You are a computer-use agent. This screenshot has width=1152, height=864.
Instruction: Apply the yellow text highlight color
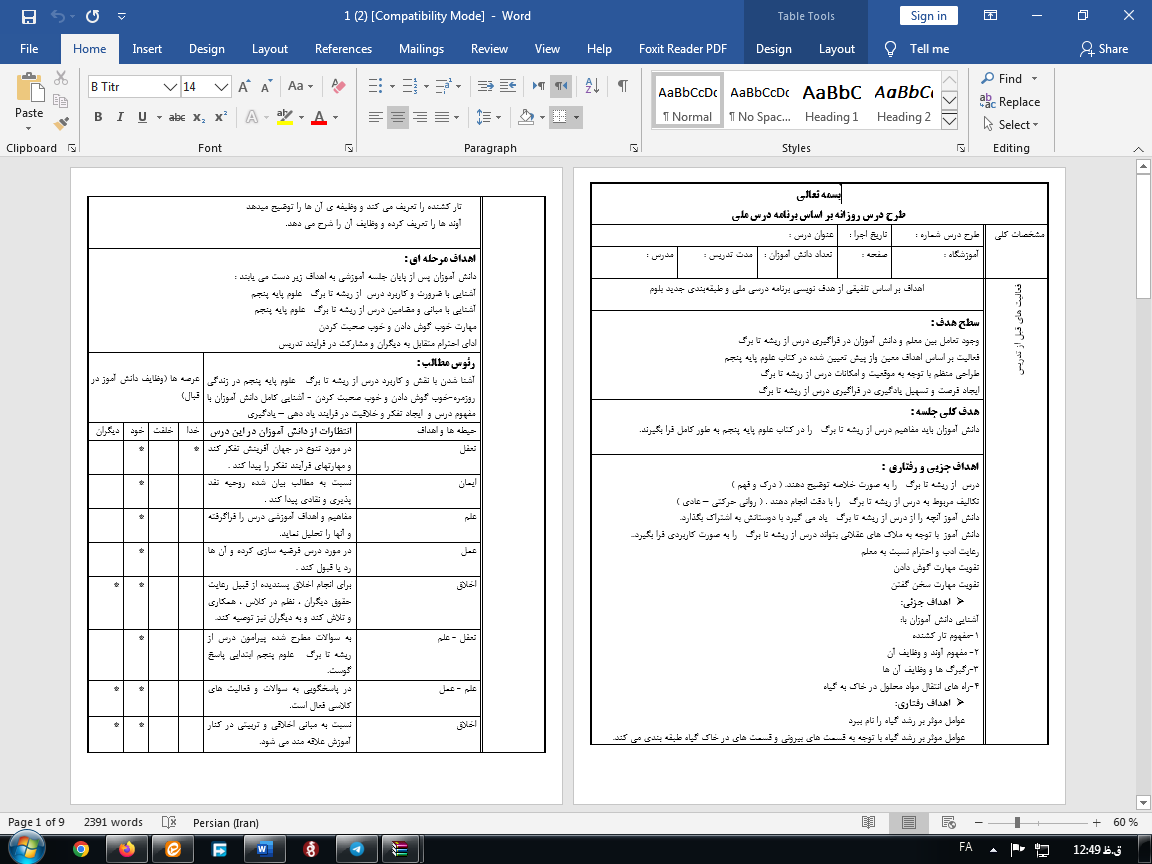point(285,117)
